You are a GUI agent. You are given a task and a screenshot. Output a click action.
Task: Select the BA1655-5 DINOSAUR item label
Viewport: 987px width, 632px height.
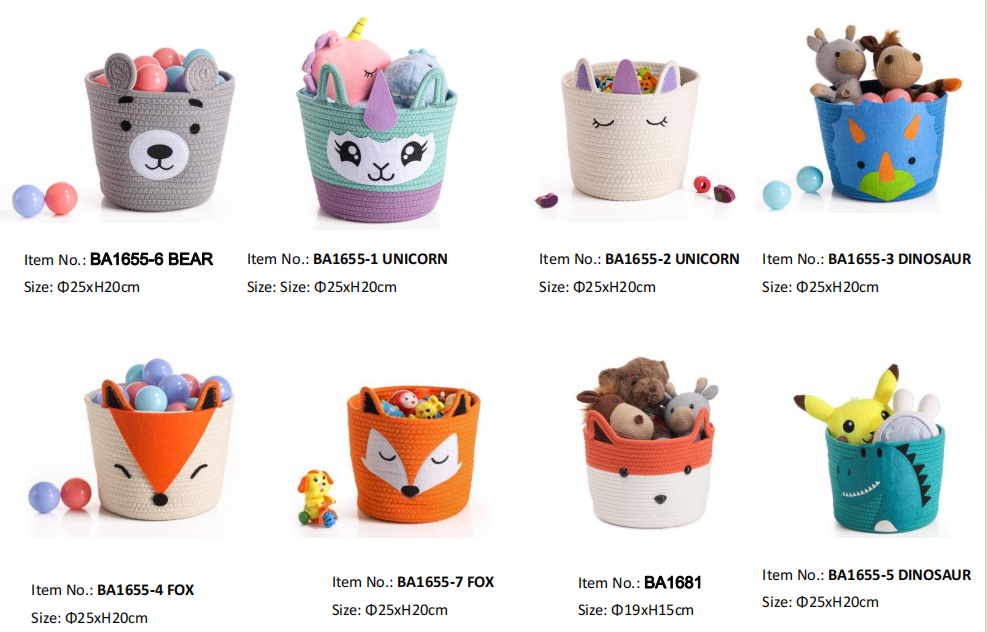pos(900,575)
